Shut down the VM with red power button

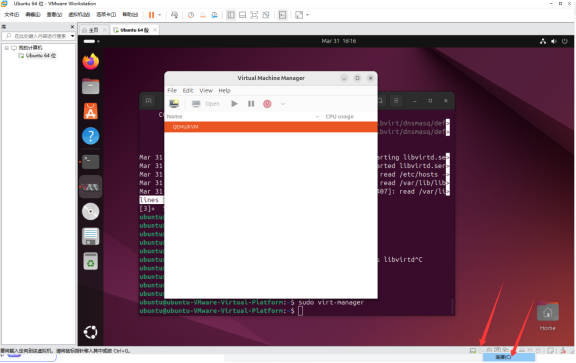267,104
